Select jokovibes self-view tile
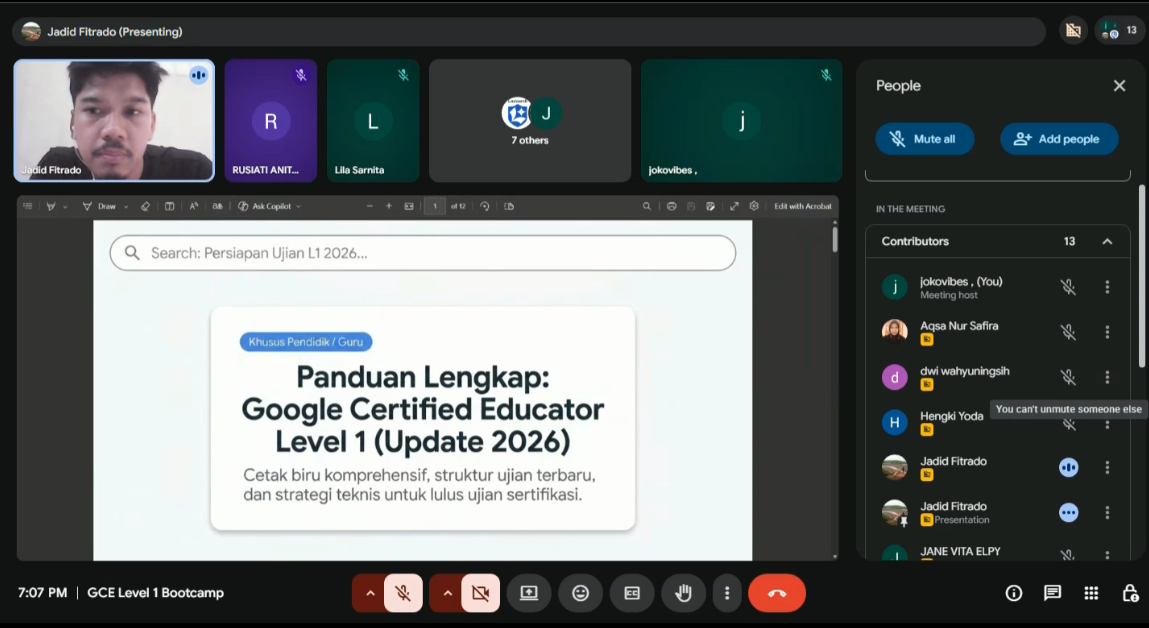This screenshot has height=628, width=1149. point(742,120)
